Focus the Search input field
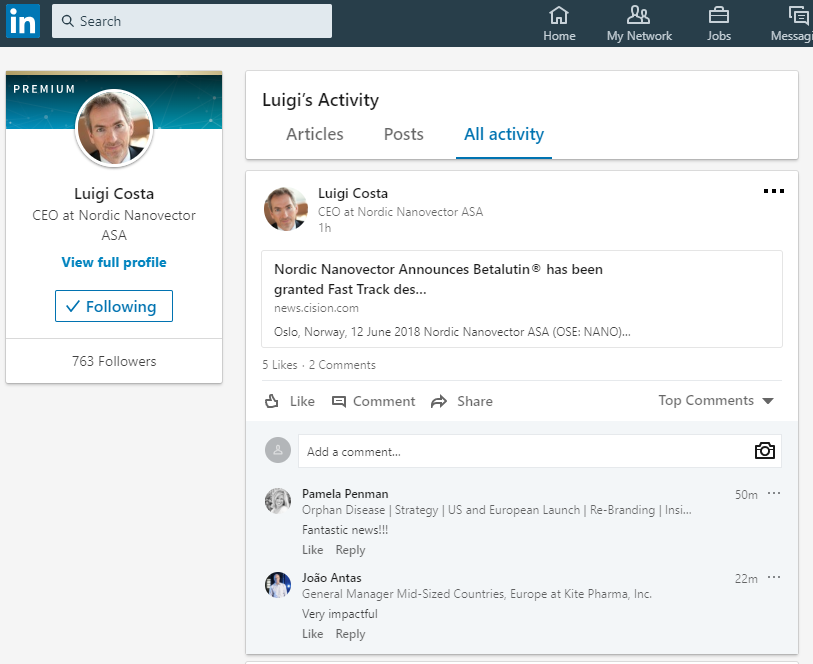Image resolution: width=813 pixels, height=664 pixels. [192, 21]
